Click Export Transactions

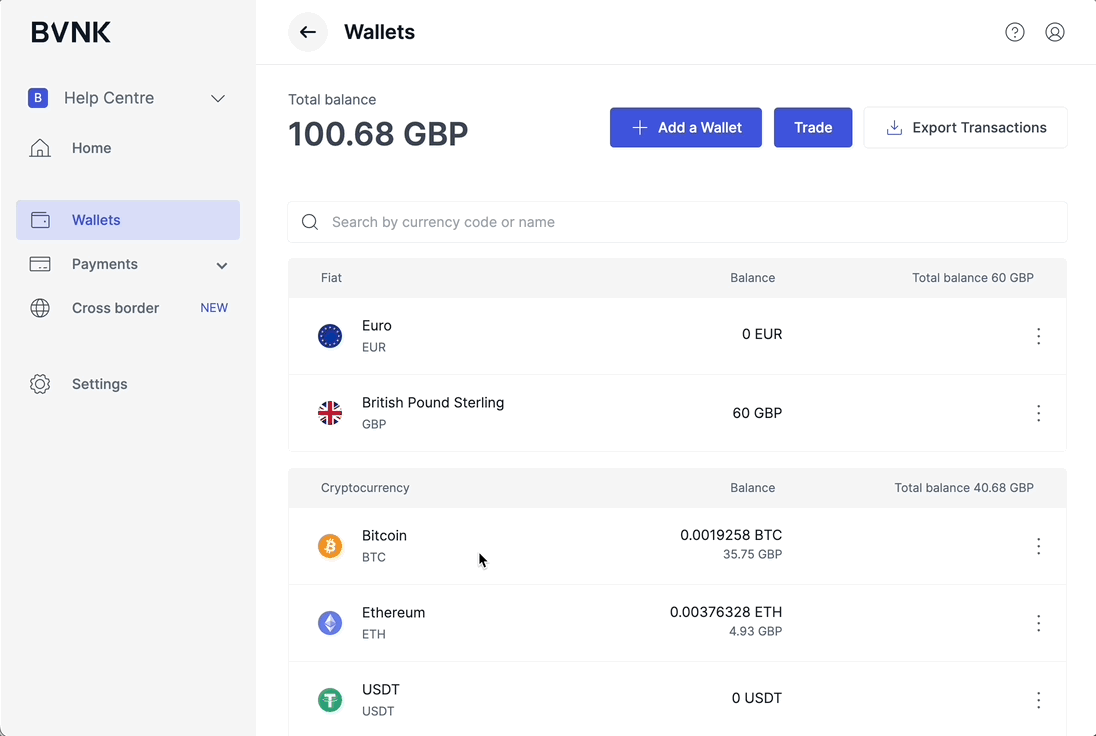[964, 127]
